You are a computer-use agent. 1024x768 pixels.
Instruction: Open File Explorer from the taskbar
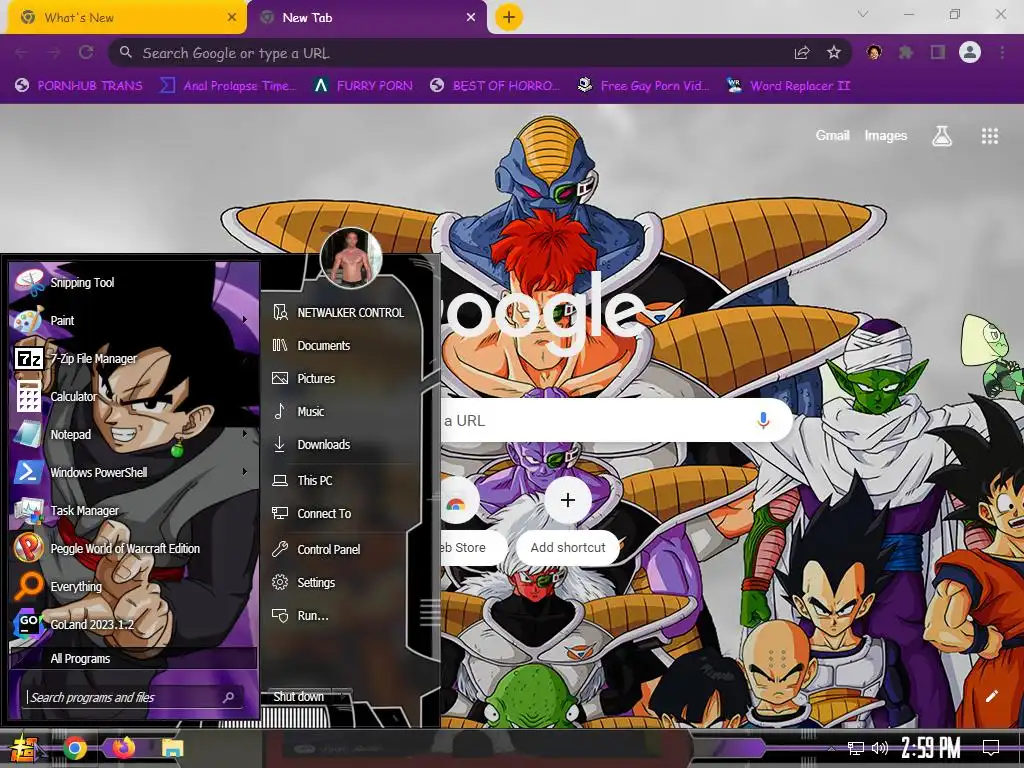(172, 748)
